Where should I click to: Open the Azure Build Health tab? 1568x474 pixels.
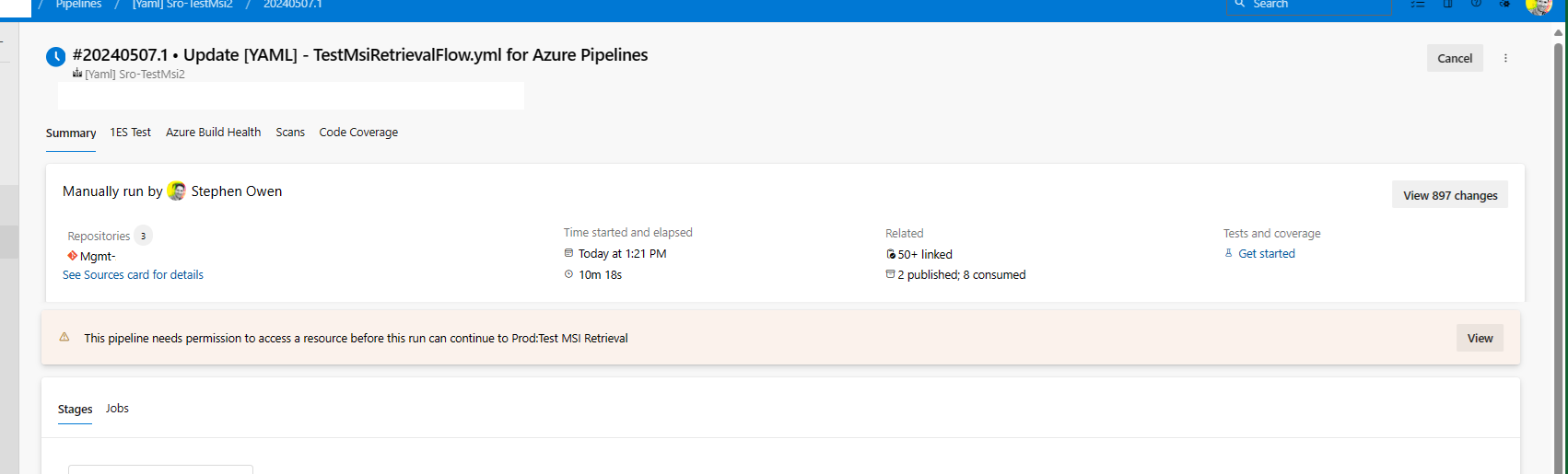pos(214,133)
